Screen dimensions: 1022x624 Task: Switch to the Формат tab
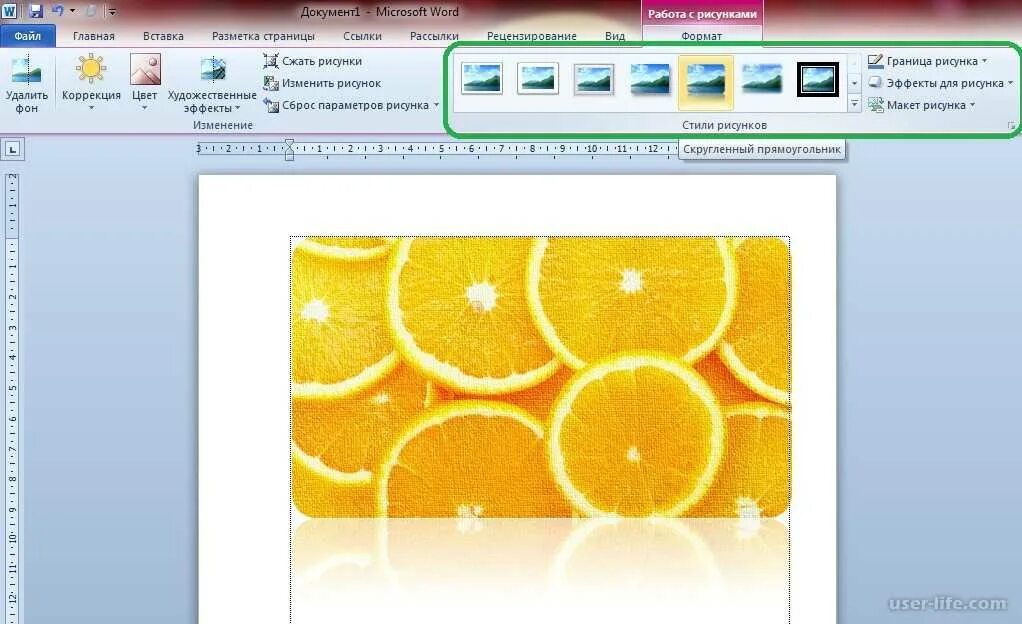point(701,36)
